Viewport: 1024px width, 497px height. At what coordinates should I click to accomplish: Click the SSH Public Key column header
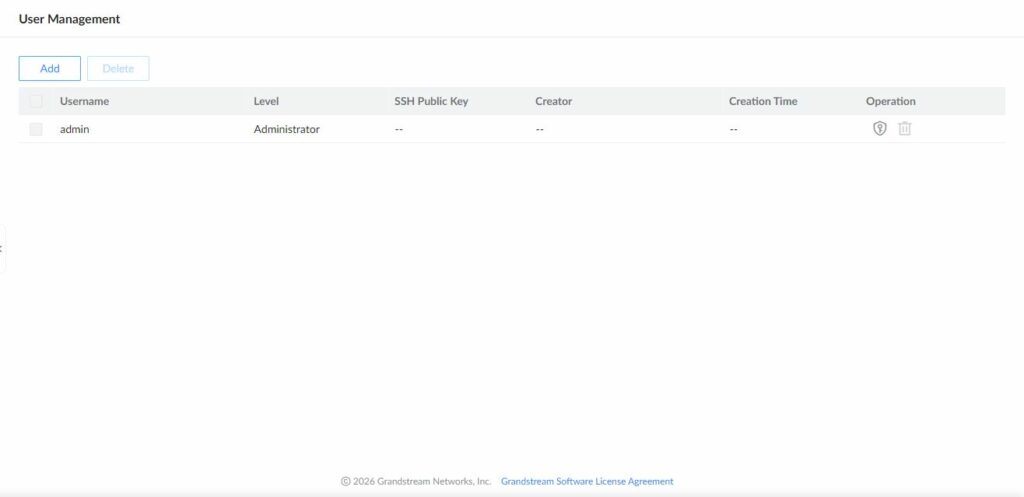click(x=431, y=101)
